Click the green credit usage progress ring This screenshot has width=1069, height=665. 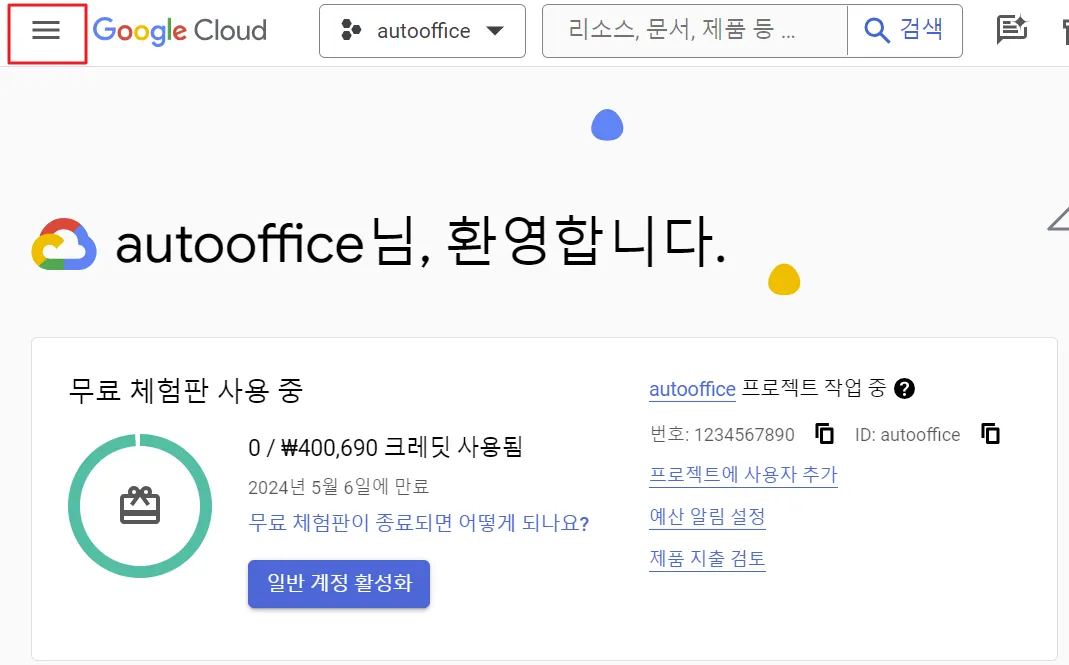(140, 505)
